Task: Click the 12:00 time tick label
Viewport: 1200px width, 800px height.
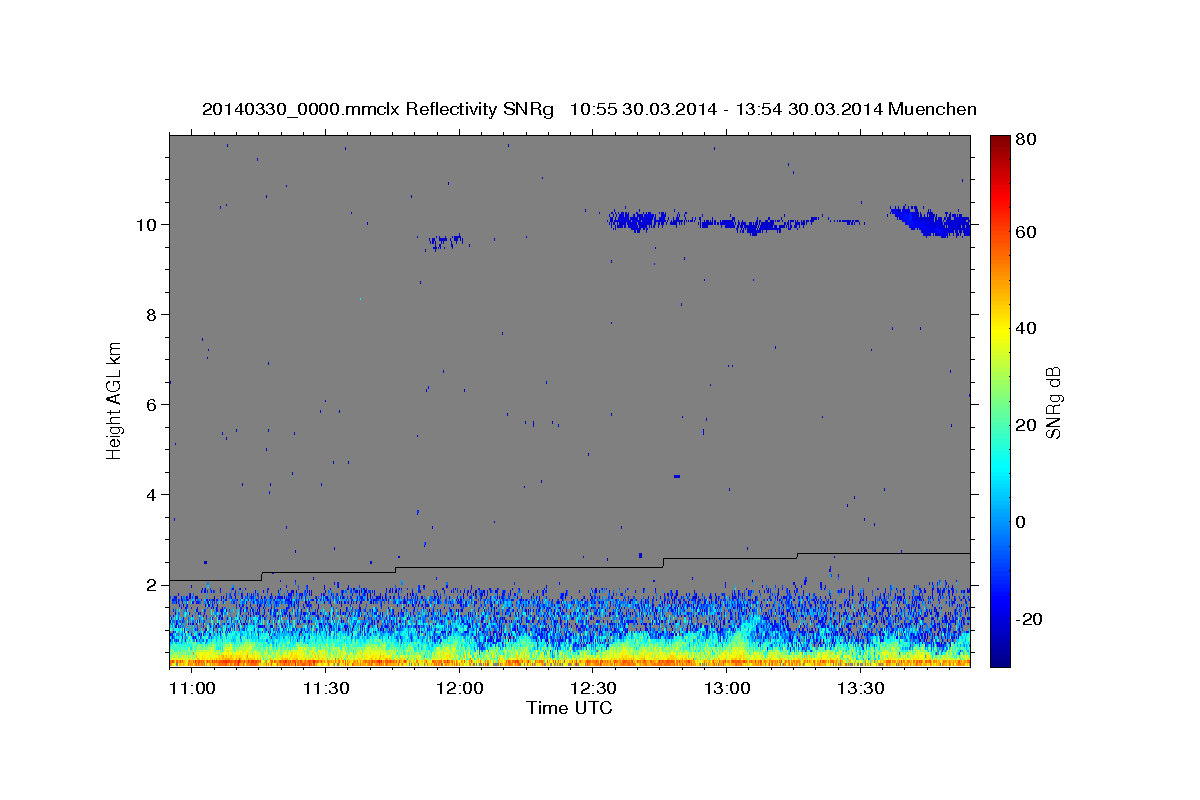Action: click(459, 689)
